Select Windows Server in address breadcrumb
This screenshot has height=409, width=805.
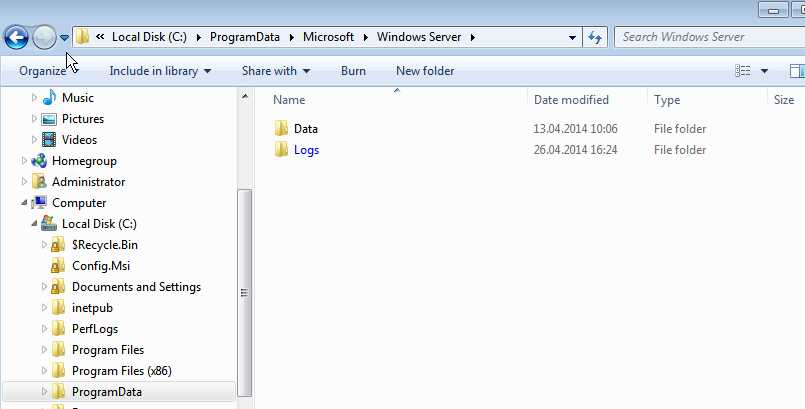[x=419, y=37]
